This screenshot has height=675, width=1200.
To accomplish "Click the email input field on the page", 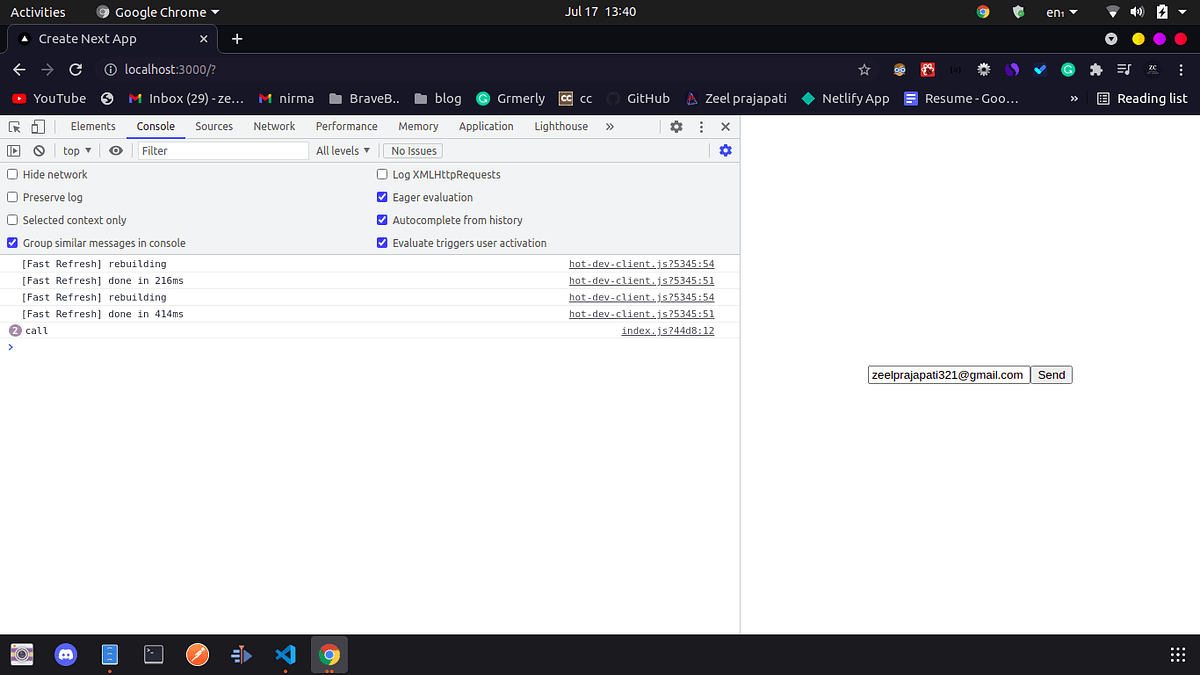I will pos(949,375).
